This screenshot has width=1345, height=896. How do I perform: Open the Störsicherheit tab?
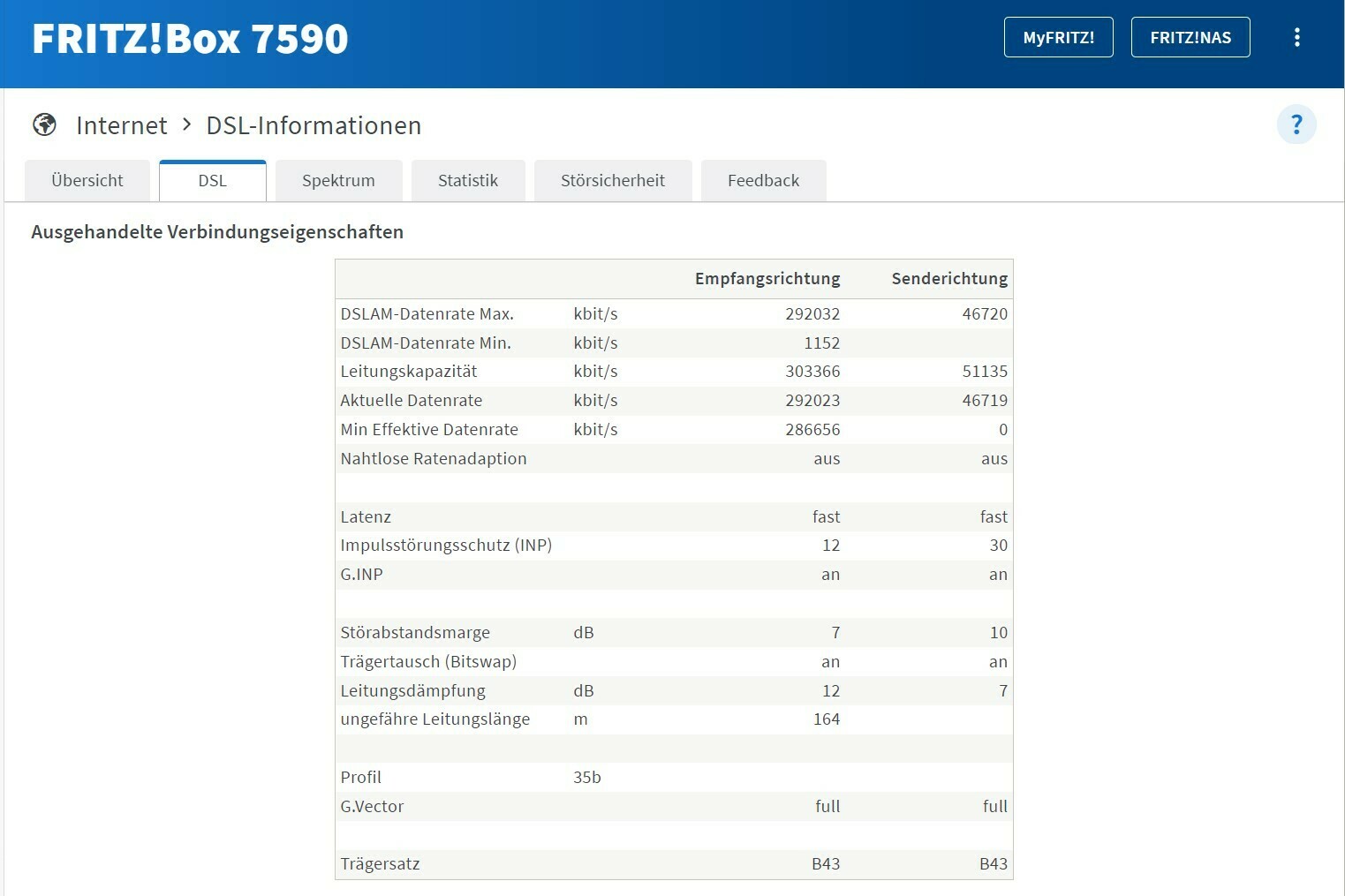[613, 181]
